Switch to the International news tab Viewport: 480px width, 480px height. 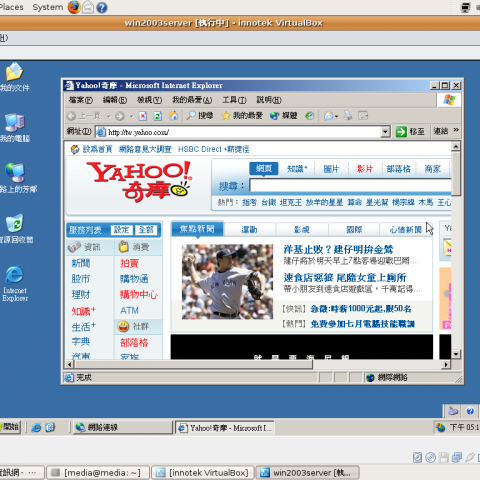click(354, 229)
